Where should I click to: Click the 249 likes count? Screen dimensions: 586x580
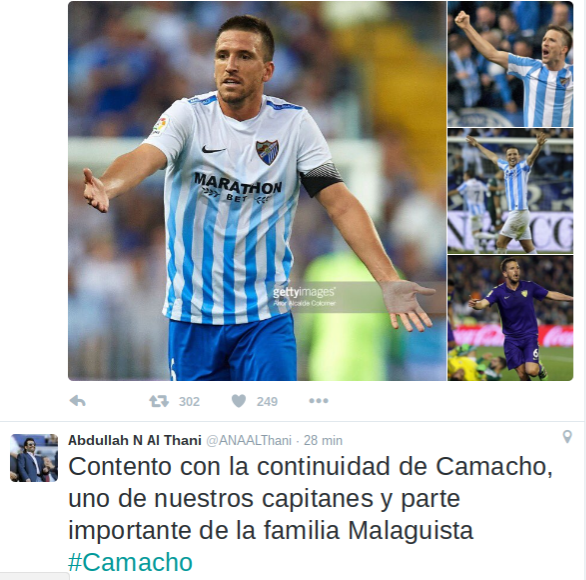coord(267,401)
